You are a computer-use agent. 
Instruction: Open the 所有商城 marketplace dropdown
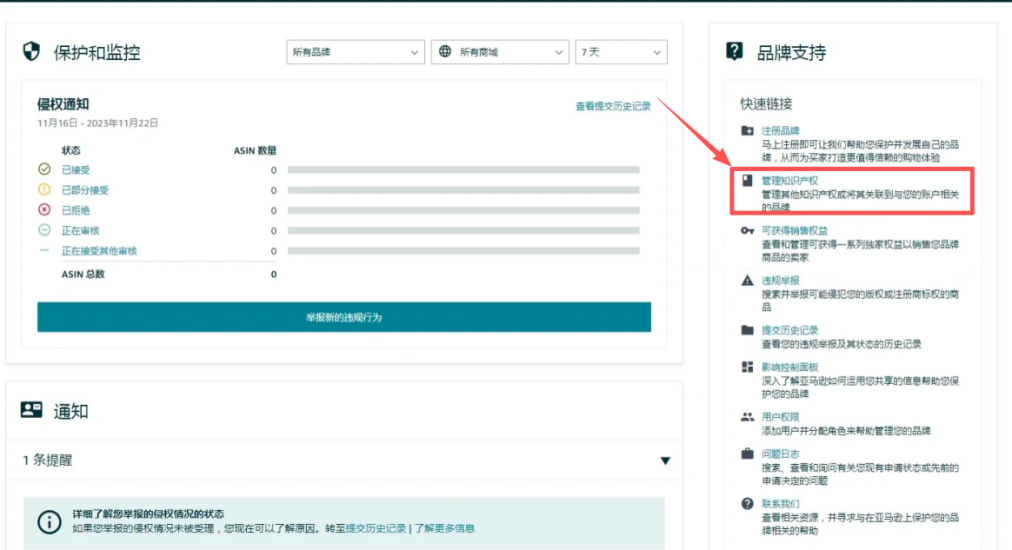pos(500,52)
